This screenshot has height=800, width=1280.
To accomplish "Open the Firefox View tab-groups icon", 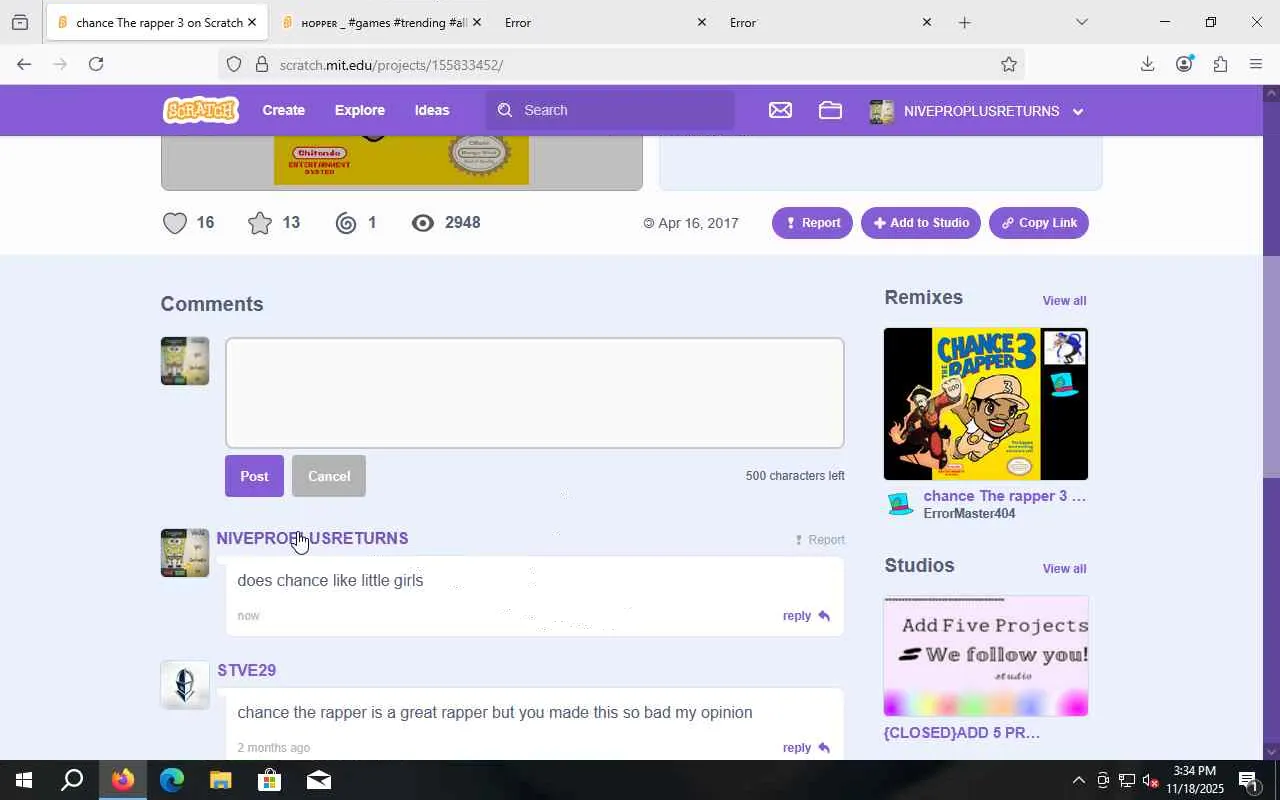I will (x=20, y=22).
